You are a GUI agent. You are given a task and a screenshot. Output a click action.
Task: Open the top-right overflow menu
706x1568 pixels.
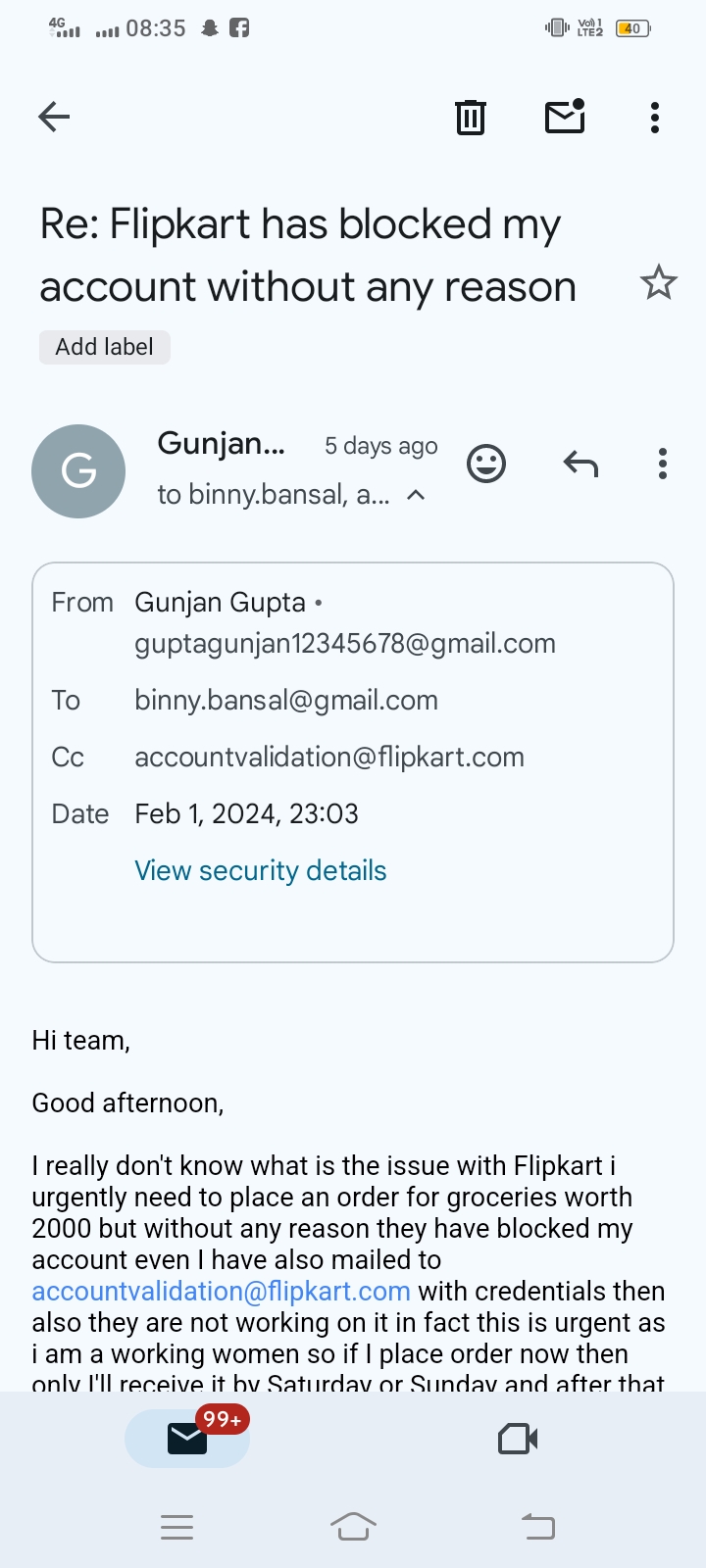point(655,118)
